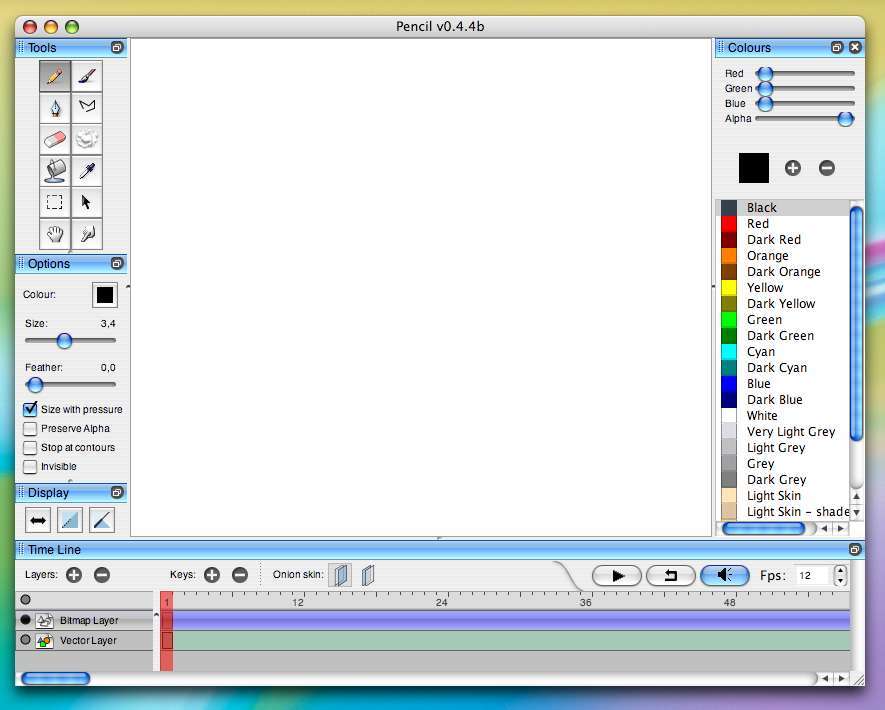This screenshot has height=710, width=885.
Task: Choose Light Skin in colour list
Action: [785, 496]
